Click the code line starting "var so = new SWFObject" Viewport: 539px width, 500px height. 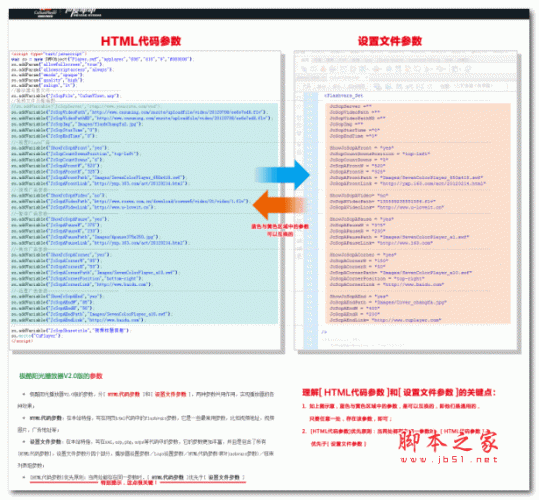coord(102,59)
